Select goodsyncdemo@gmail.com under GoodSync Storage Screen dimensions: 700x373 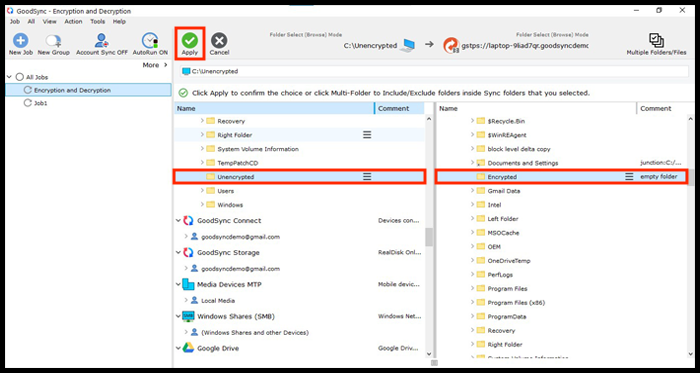tap(240, 269)
